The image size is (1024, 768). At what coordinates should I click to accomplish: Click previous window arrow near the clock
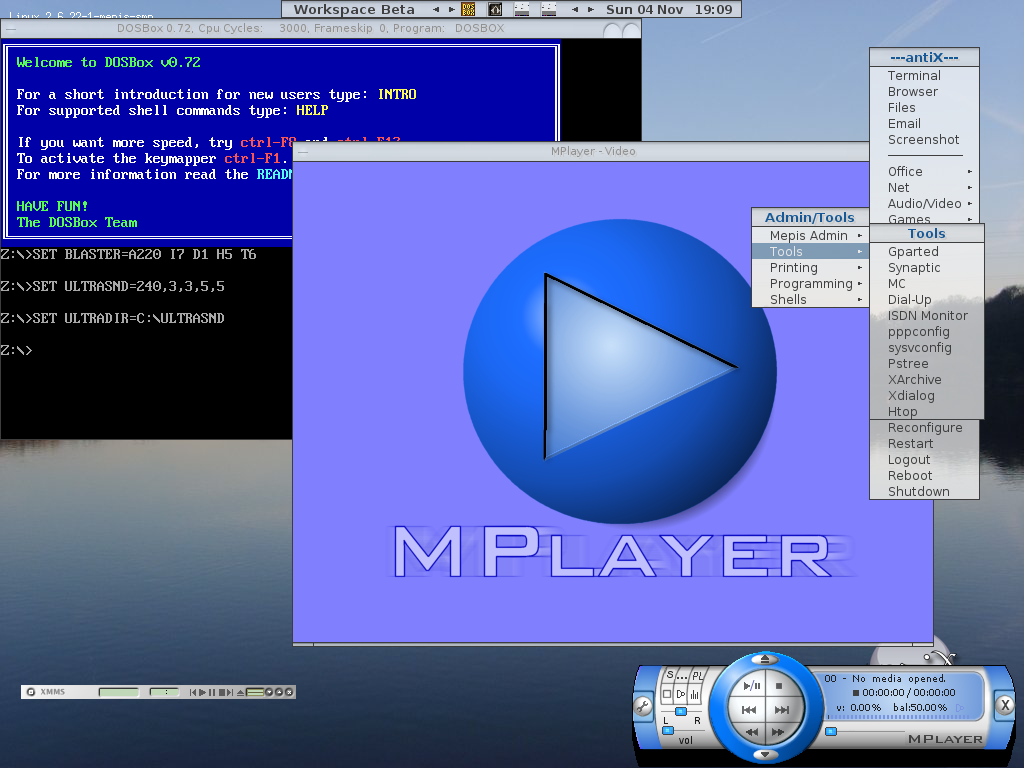[575, 9]
